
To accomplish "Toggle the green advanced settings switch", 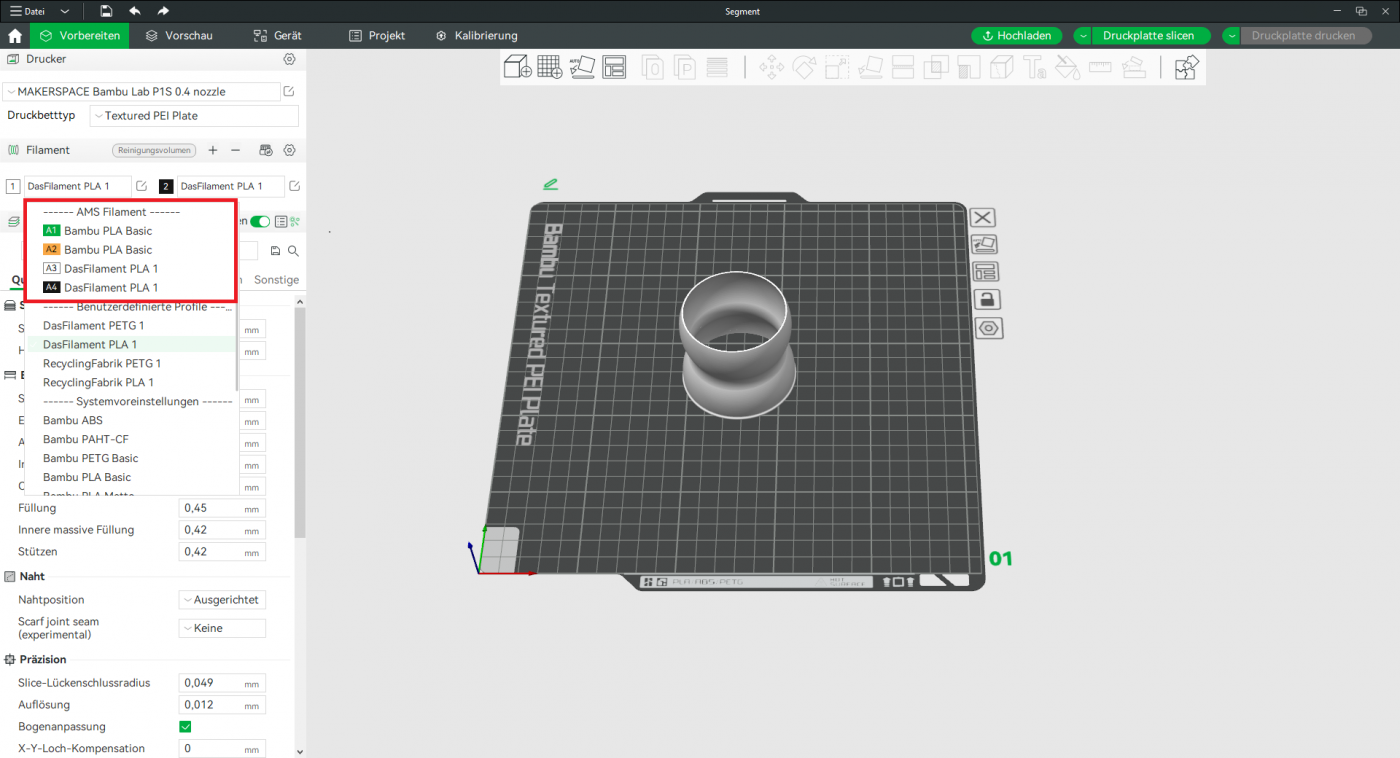I will tap(260, 222).
